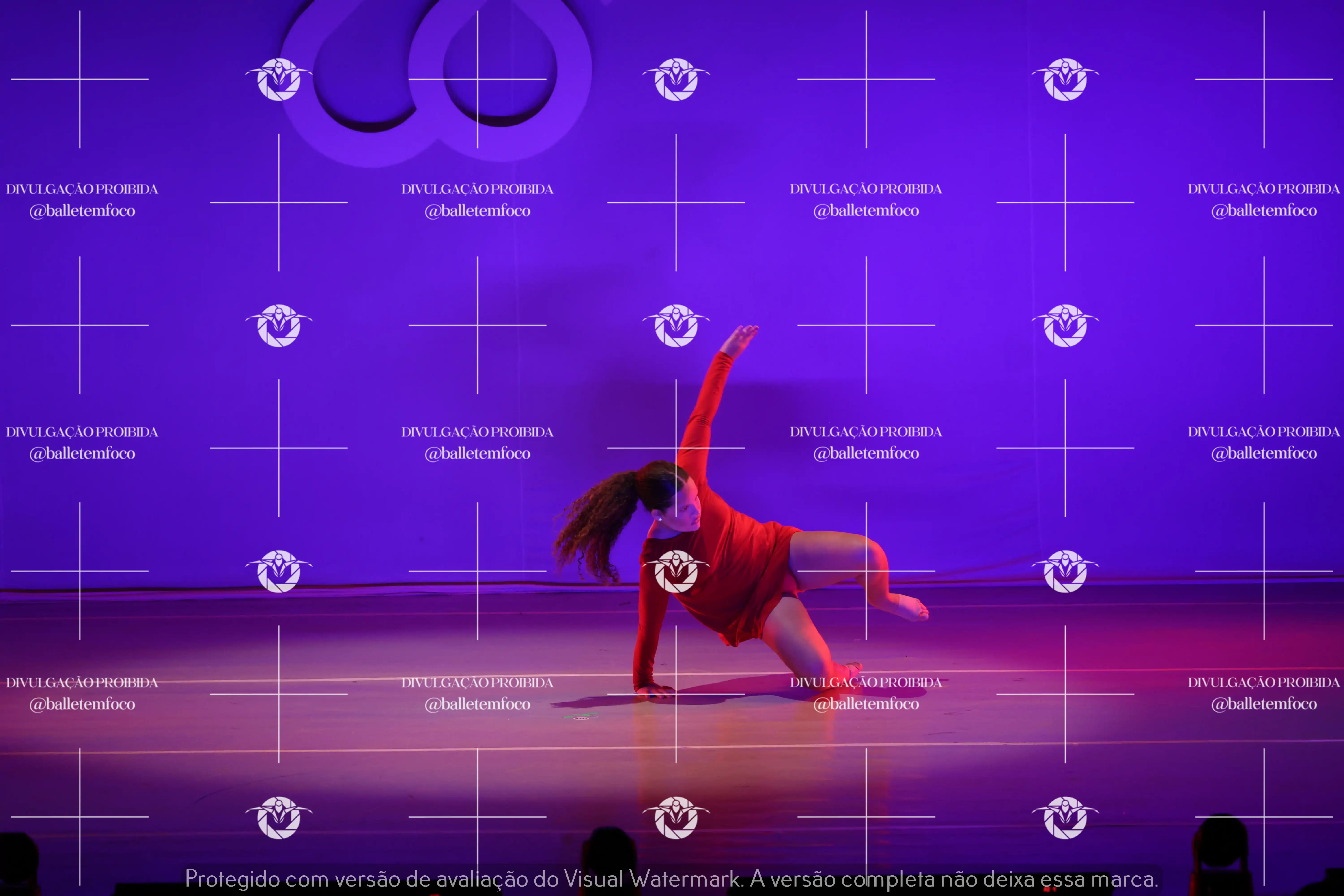
Task: Click the watermark logo beside dancer's raised hand
Action: tap(676, 325)
